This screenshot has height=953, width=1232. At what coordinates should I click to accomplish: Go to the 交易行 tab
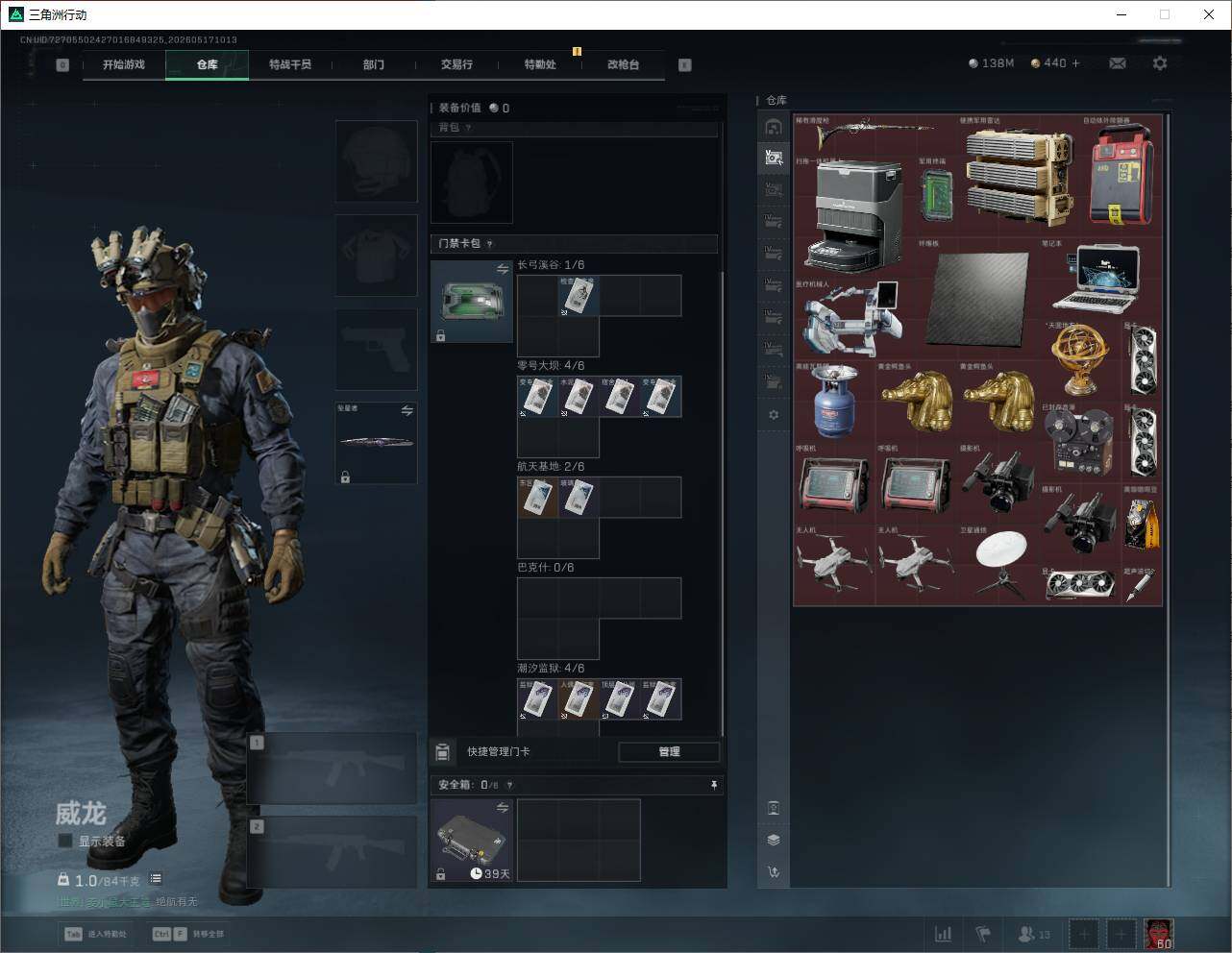coord(456,64)
